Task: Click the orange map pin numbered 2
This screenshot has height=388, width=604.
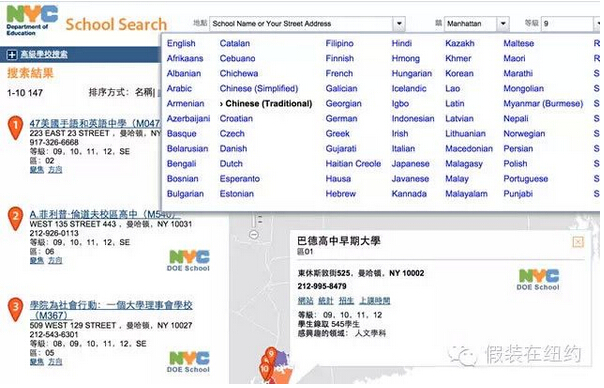Action: (15, 218)
